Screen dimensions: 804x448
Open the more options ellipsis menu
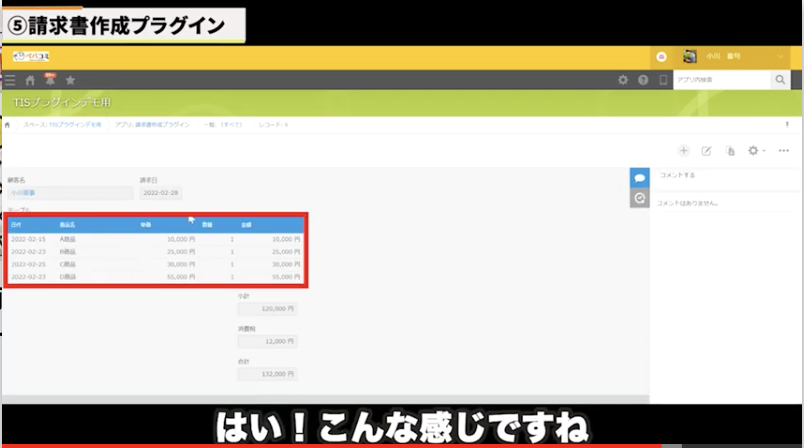click(x=784, y=150)
